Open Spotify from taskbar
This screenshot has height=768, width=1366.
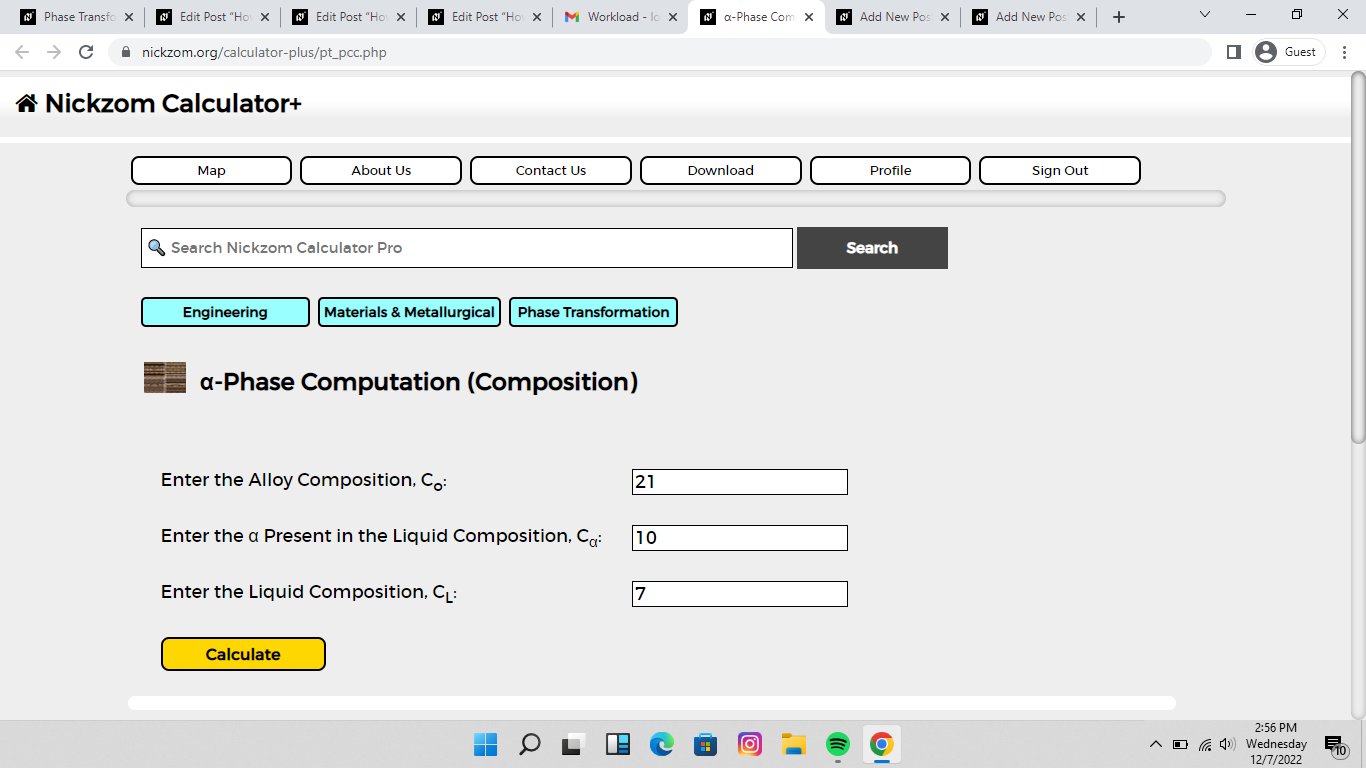(x=838, y=744)
